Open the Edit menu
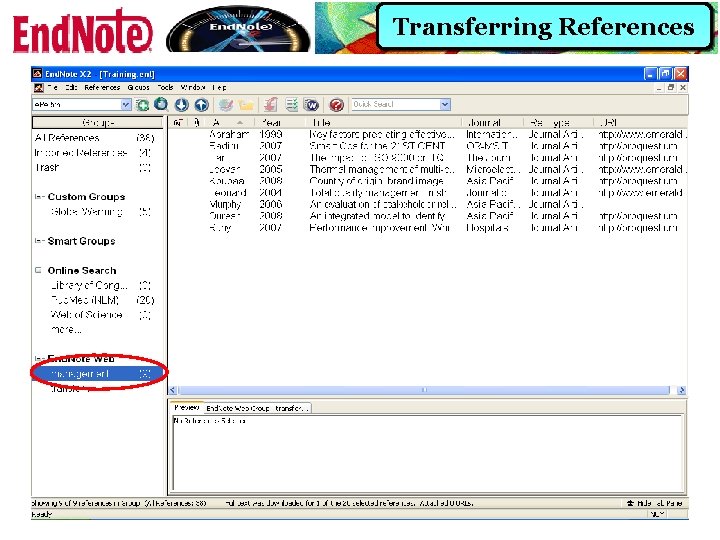The height and width of the screenshot is (540, 720). [x=71, y=87]
